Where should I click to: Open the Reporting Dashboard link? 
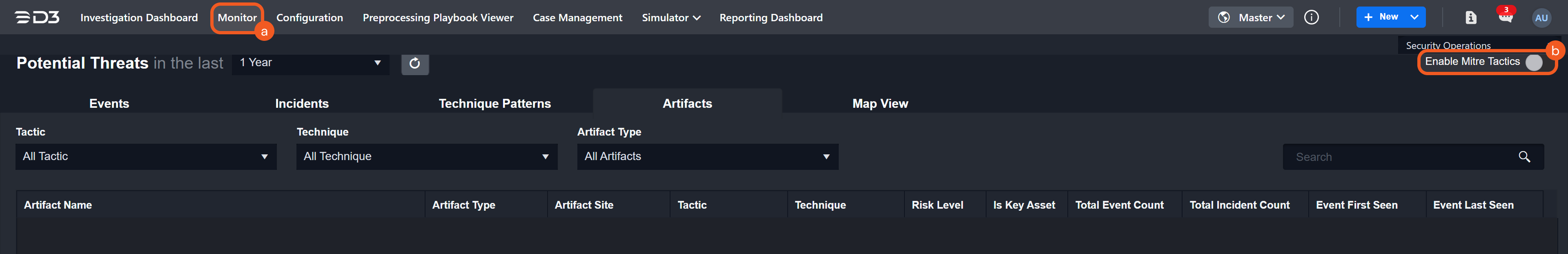point(771,18)
